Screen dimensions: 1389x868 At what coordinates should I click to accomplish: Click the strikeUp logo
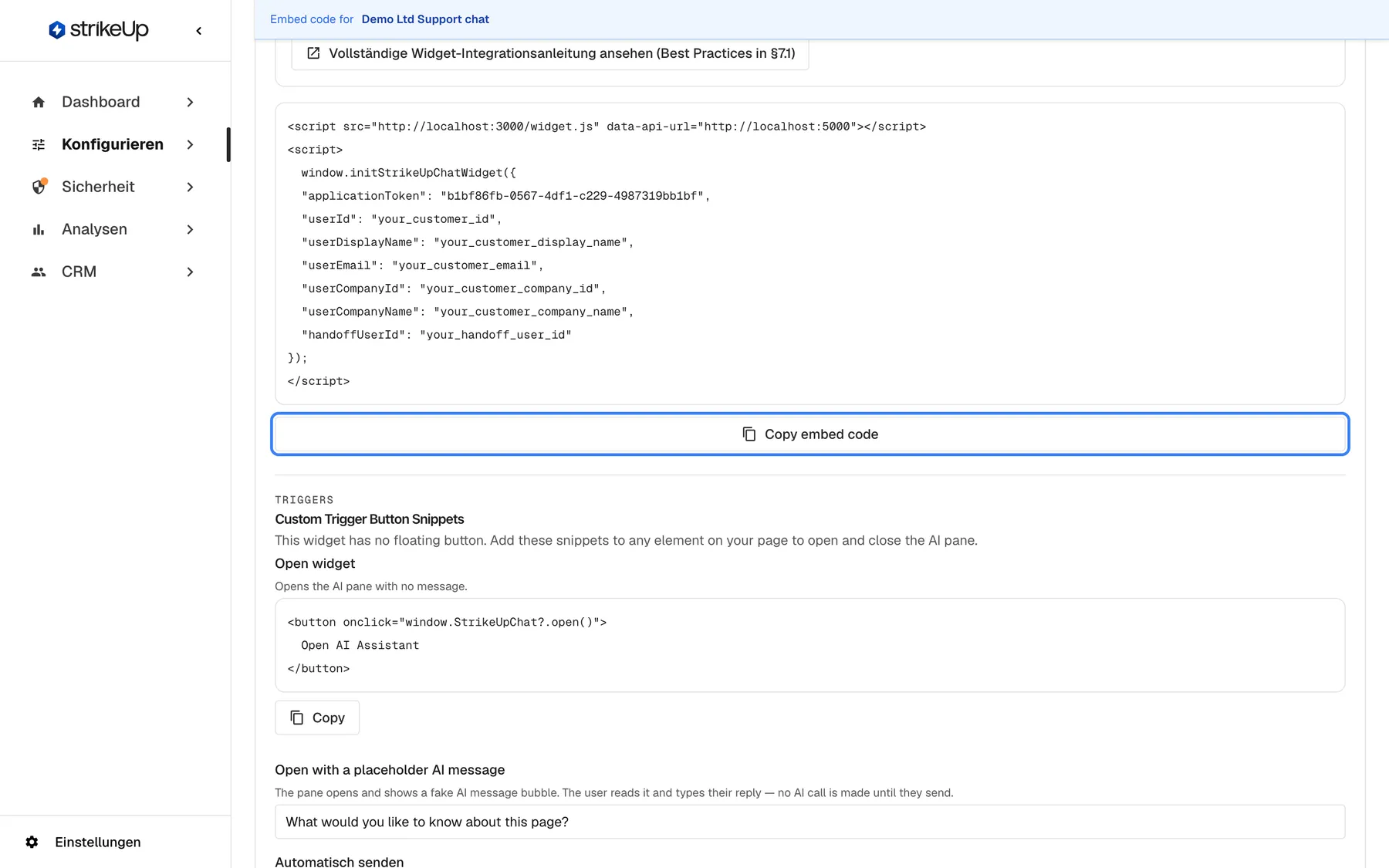(x=98, y=30)
